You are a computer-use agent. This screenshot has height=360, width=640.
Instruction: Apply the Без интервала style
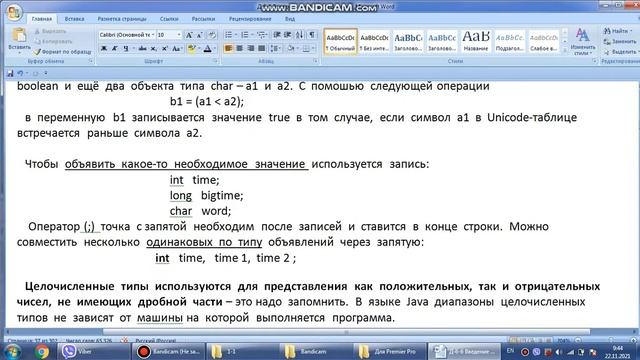coord(374,41)
